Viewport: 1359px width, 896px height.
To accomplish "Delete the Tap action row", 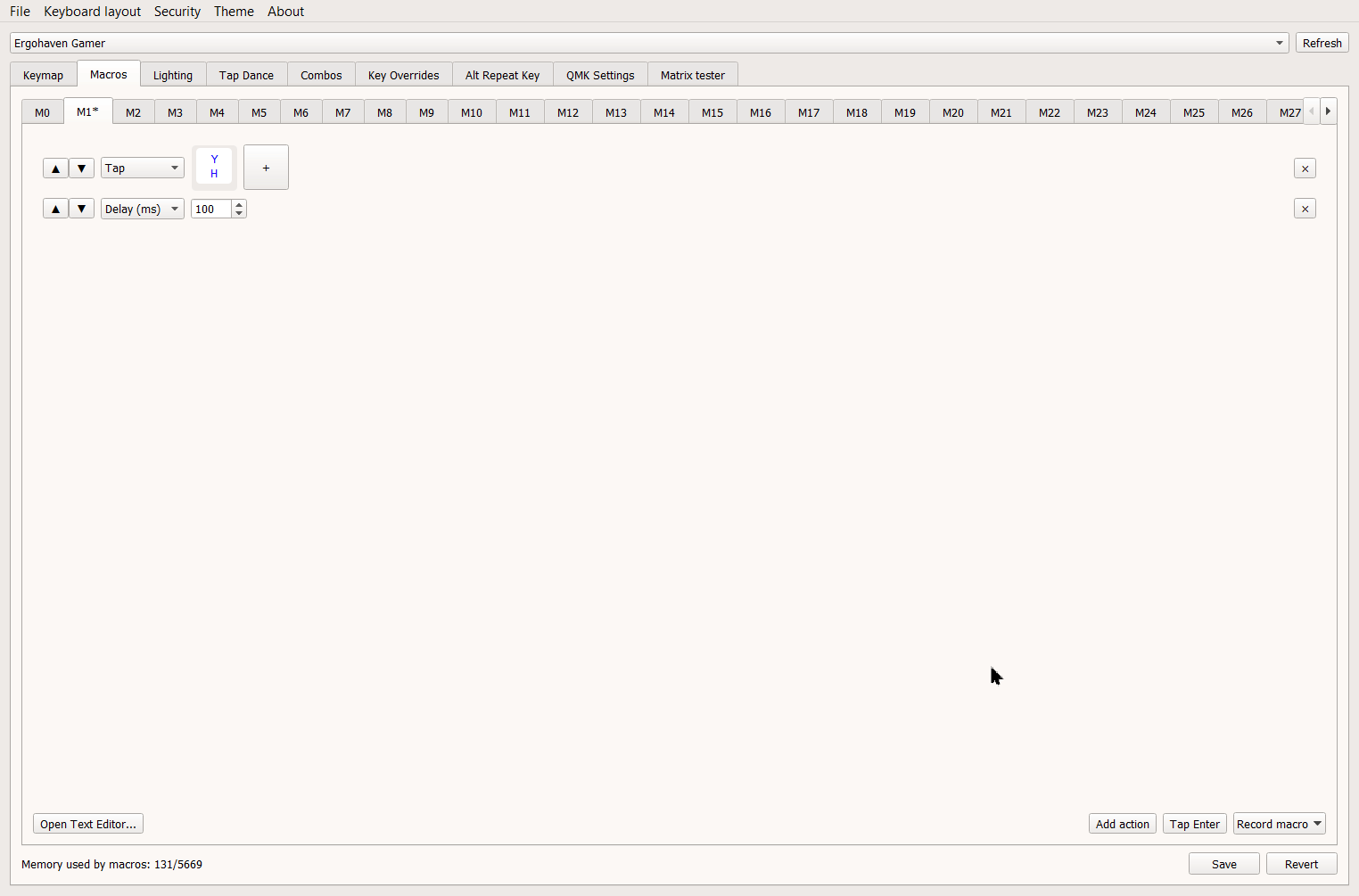I will click(x=1305, y=169).
